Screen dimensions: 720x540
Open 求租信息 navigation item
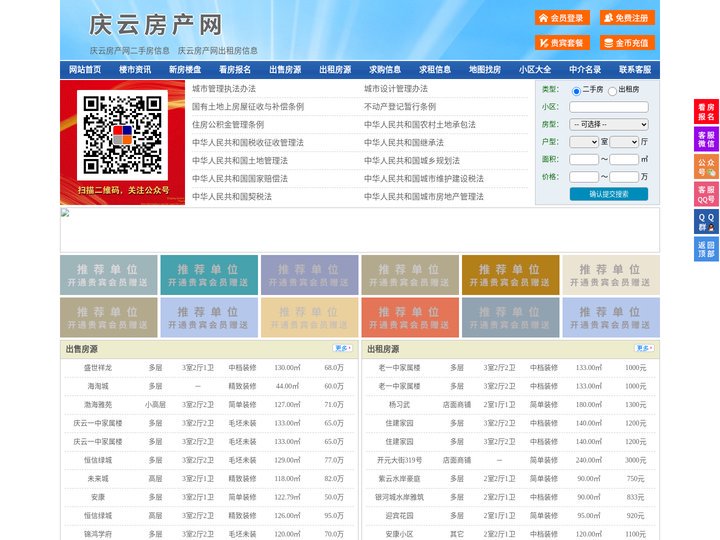435,70
